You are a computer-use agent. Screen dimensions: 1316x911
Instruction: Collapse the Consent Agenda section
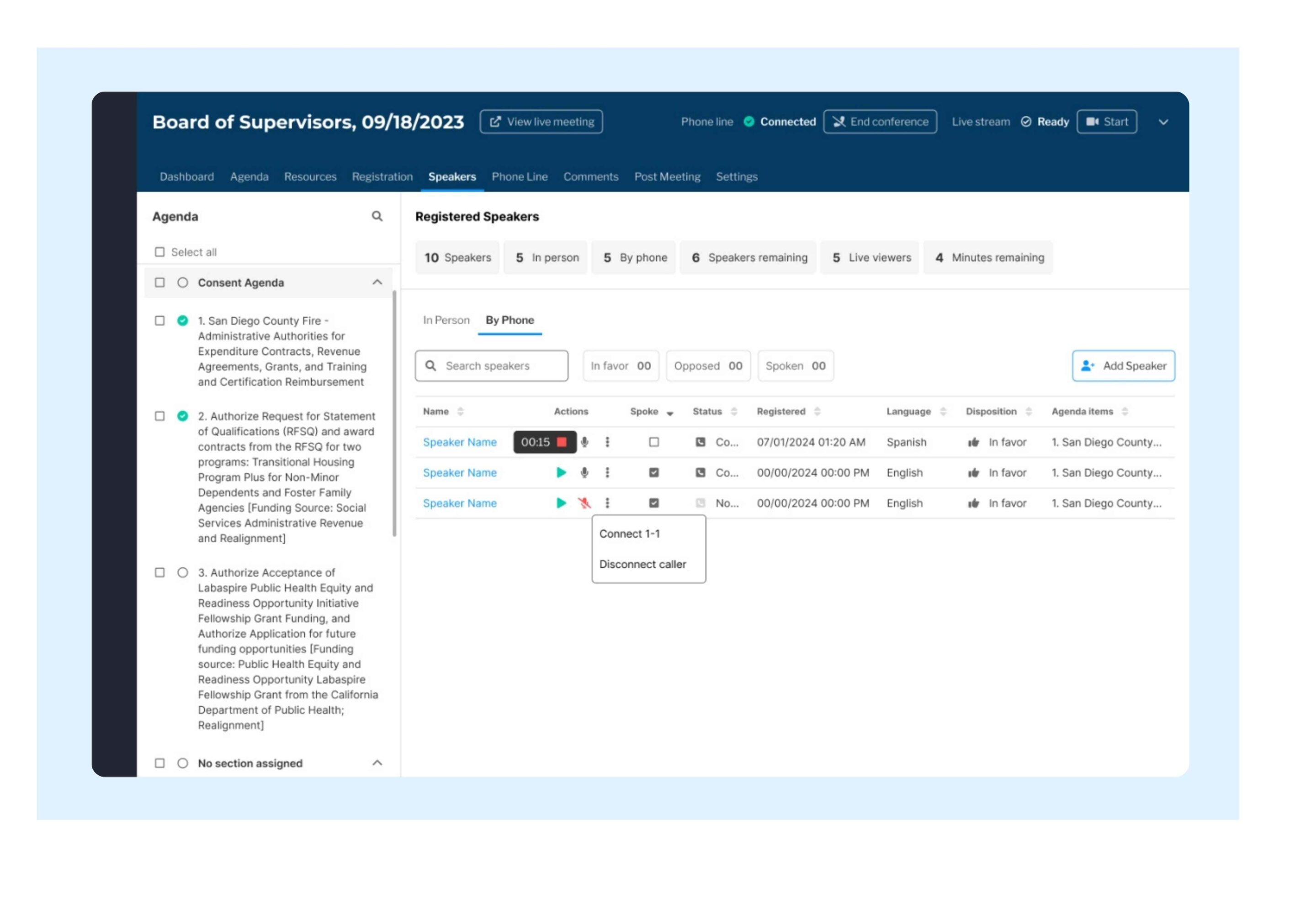coord(377,282)
